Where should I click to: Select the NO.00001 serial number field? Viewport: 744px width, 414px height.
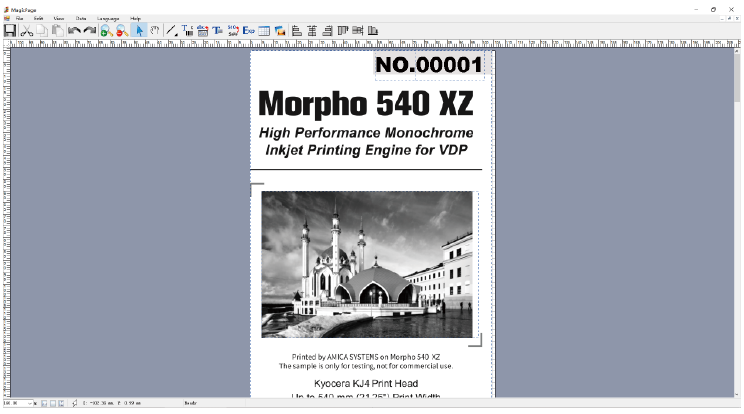(429, 66)
